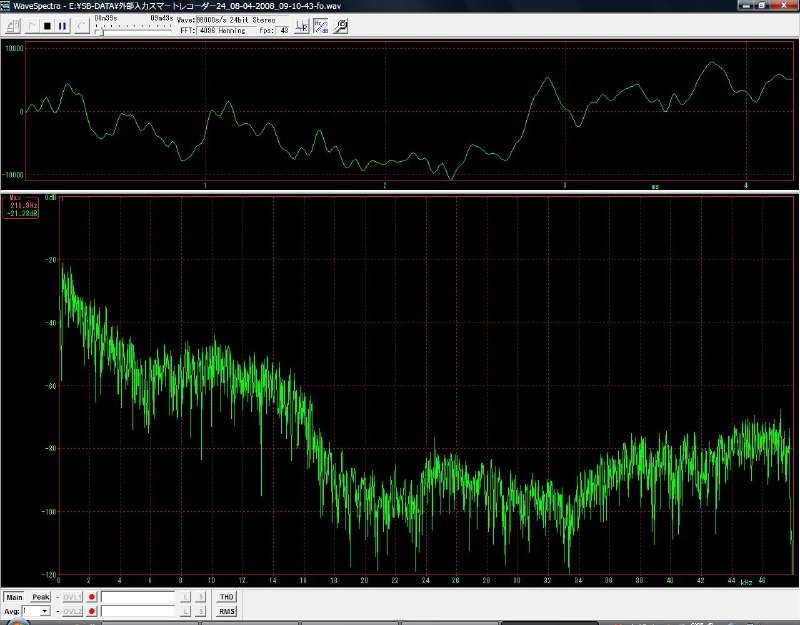Viewport: 800px width, 625px height.
Task: Click the OVL1 overlay button
Action: point(73,597)
